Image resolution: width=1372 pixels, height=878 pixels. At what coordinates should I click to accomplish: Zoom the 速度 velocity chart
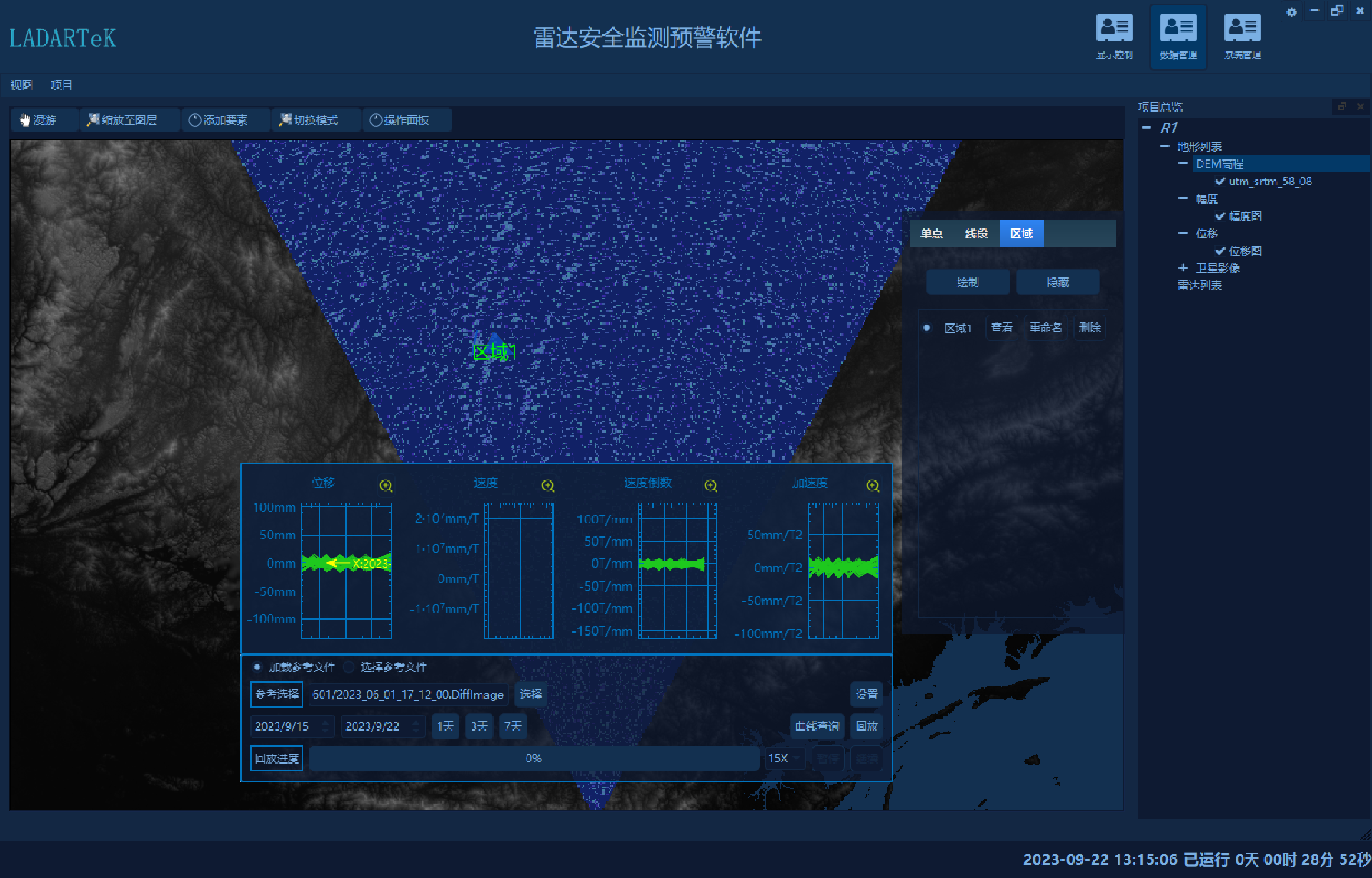click(x=548, y=485)
